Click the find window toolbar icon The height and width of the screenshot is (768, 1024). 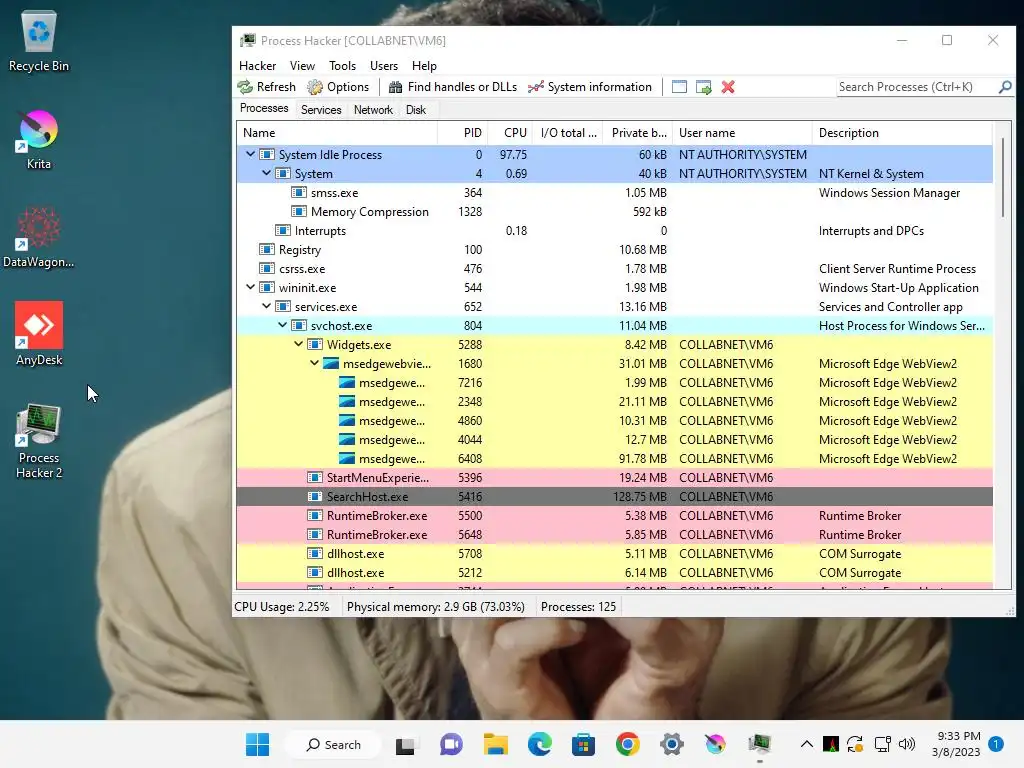[x=679, y=87]
